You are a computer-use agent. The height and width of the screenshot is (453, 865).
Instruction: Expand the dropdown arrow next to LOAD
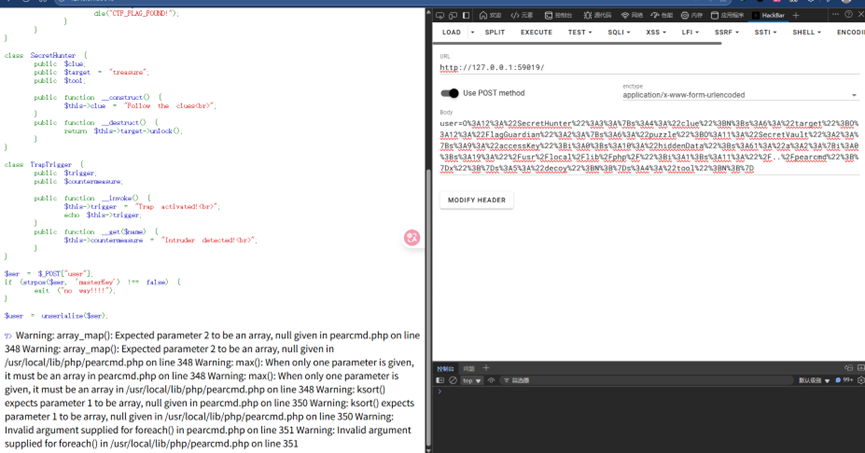pos(472,33)
